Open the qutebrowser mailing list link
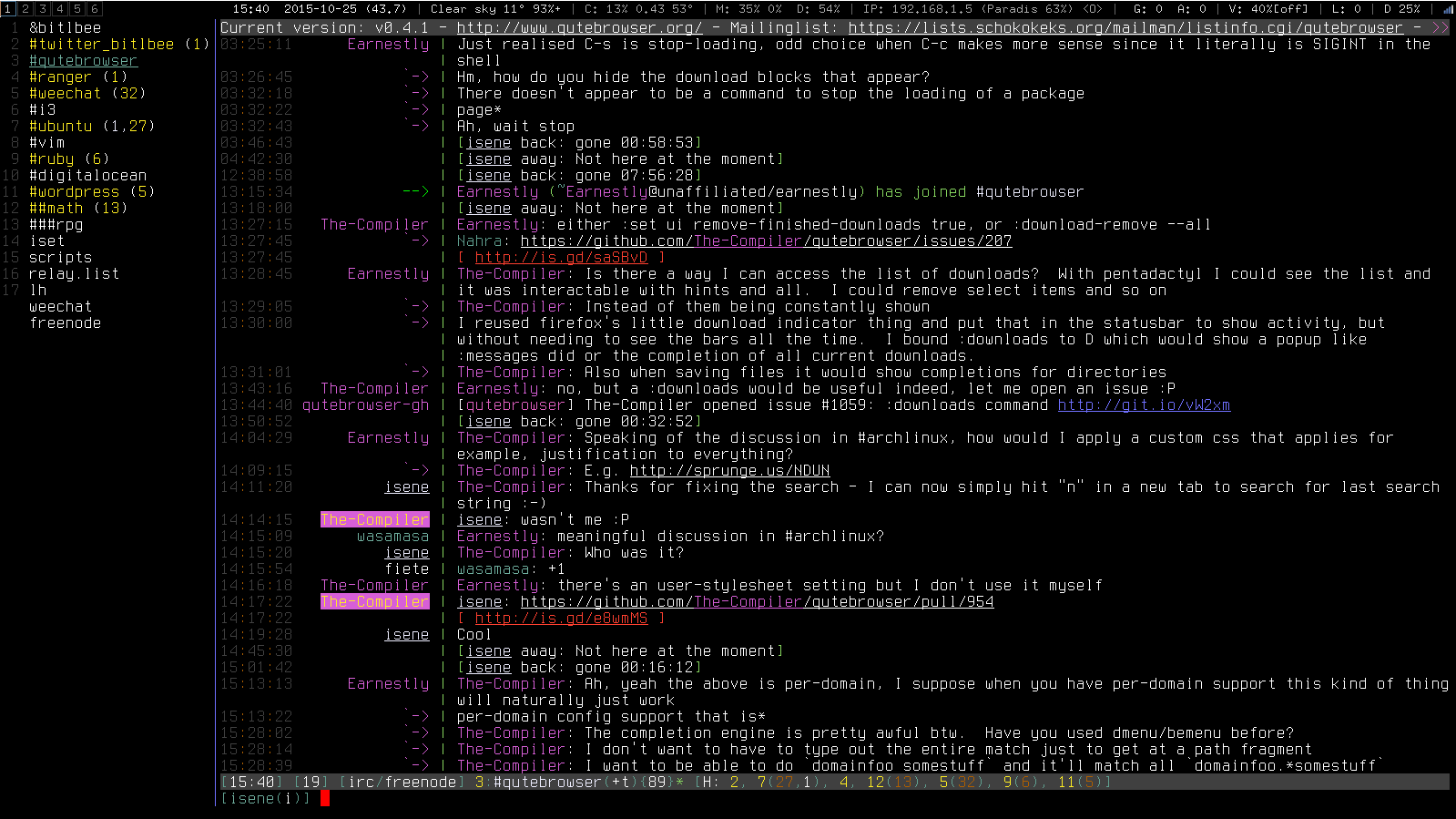 1125,27
